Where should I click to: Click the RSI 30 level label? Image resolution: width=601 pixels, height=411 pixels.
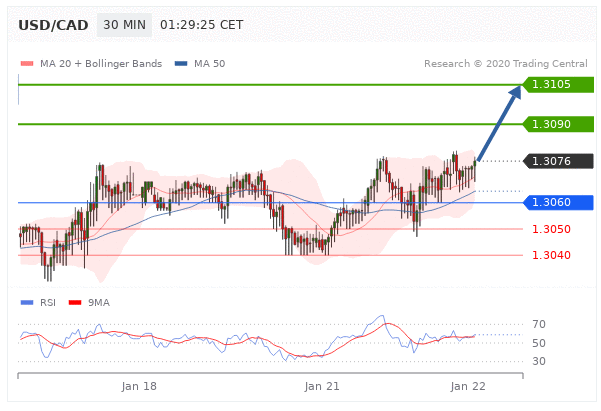[539, 361]
